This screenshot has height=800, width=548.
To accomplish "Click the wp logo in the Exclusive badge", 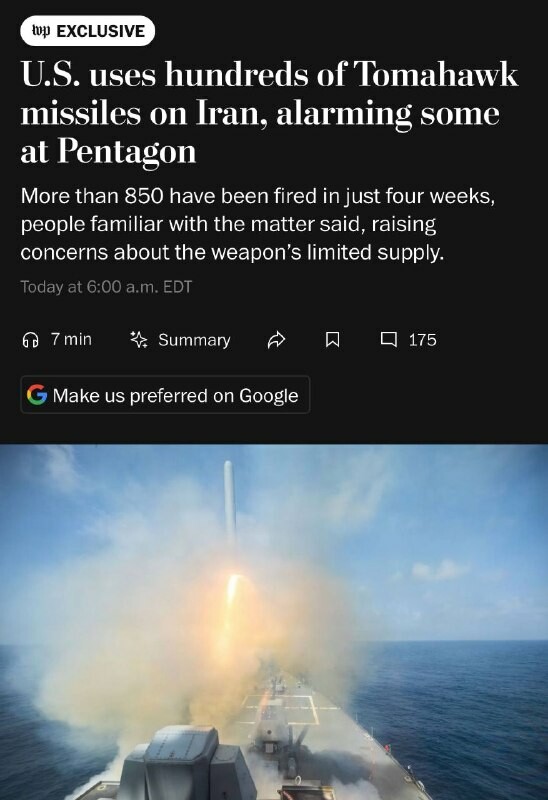I will point(41,31).
